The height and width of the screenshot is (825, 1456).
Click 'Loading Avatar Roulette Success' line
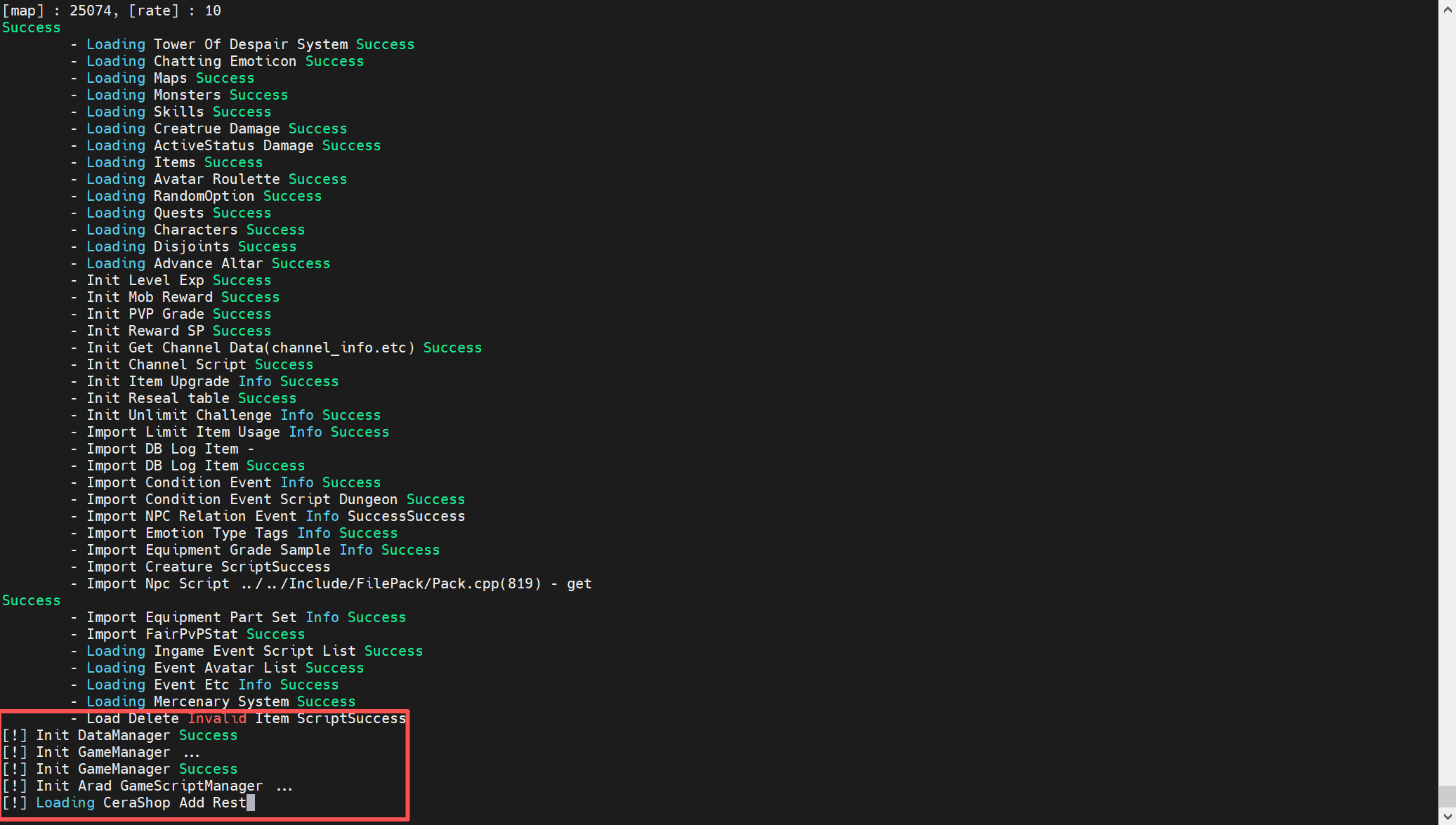[x=209, y=179]
